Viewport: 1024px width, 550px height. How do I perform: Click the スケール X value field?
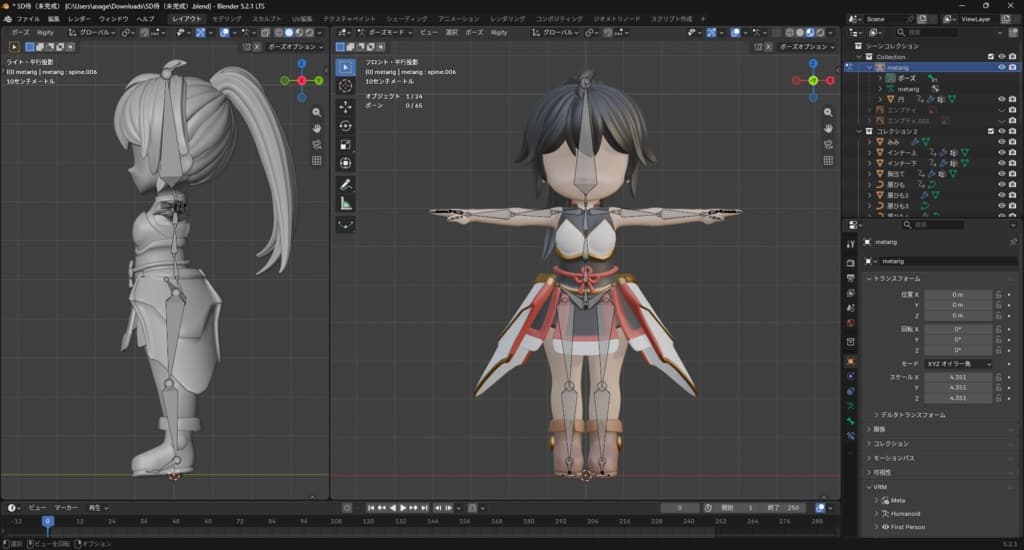click(958, 377)
